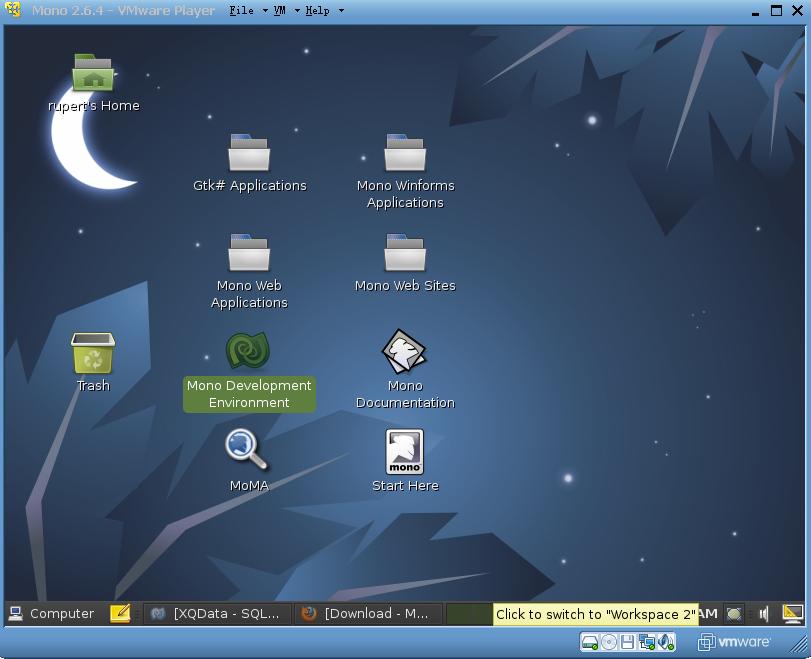Expand the File menu dropdown arrow
The image size is (811, 659).
(x=265, y=10)
